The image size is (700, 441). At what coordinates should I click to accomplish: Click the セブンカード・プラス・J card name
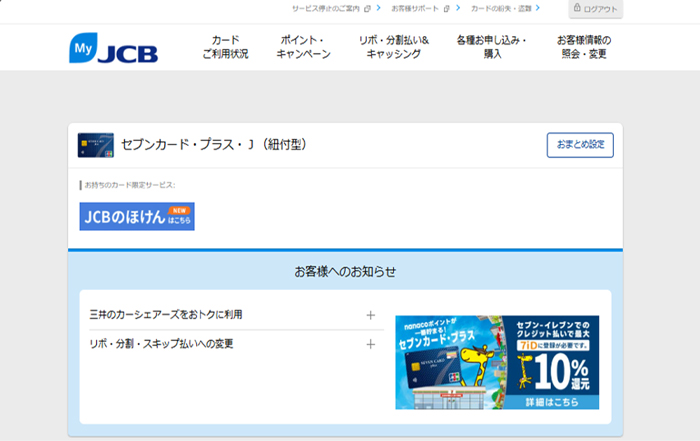click(x=212, y=145)
